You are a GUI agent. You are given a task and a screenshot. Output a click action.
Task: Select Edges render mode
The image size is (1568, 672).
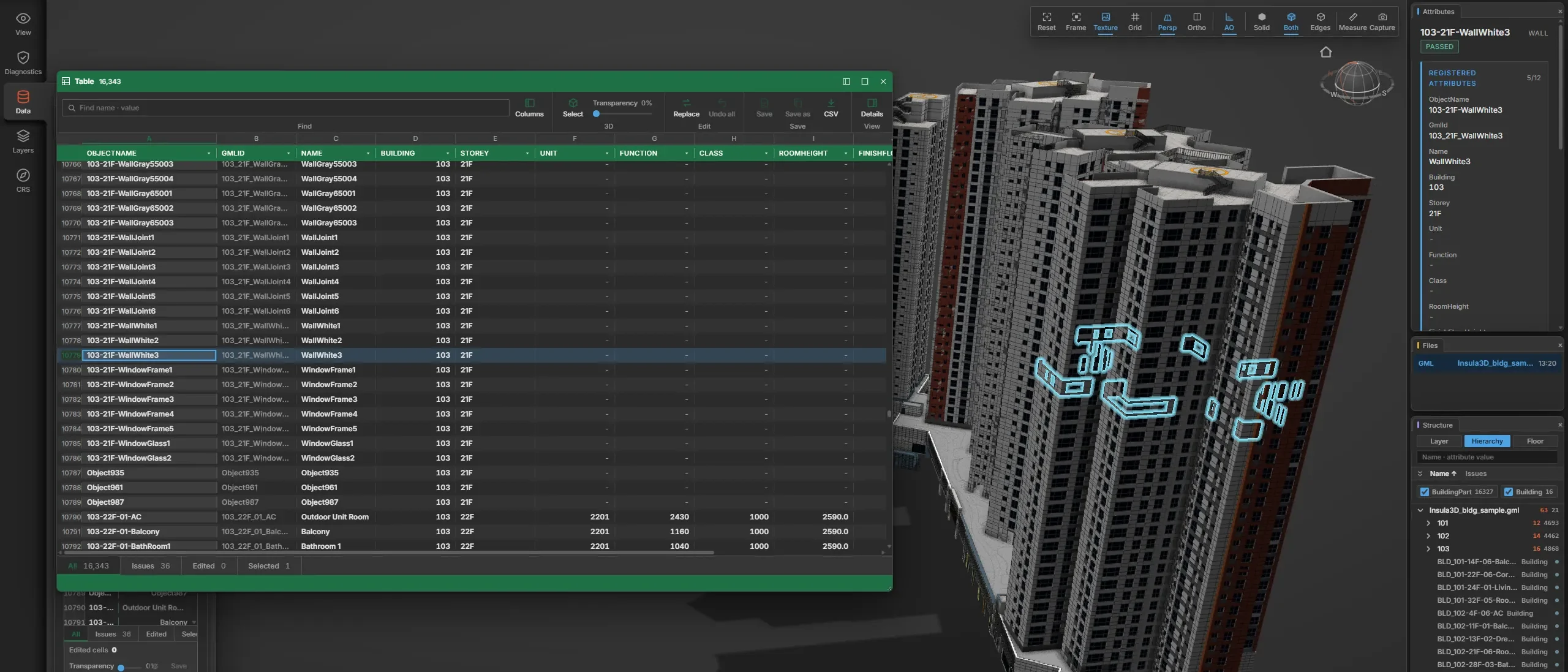tap(1320, 21)
